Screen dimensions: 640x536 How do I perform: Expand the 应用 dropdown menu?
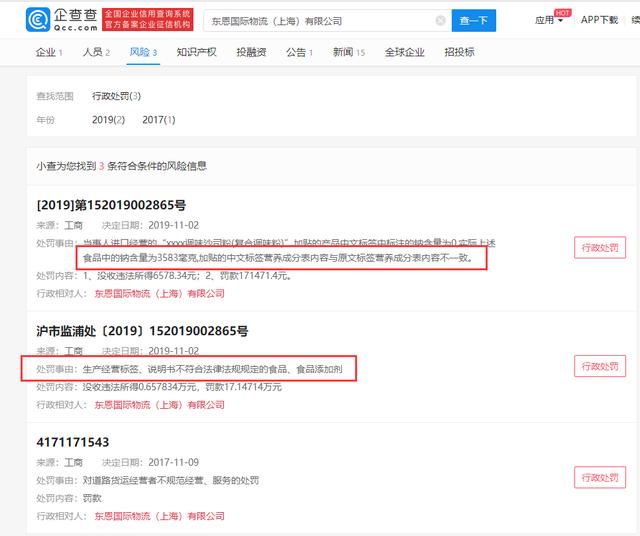[549, 20]
